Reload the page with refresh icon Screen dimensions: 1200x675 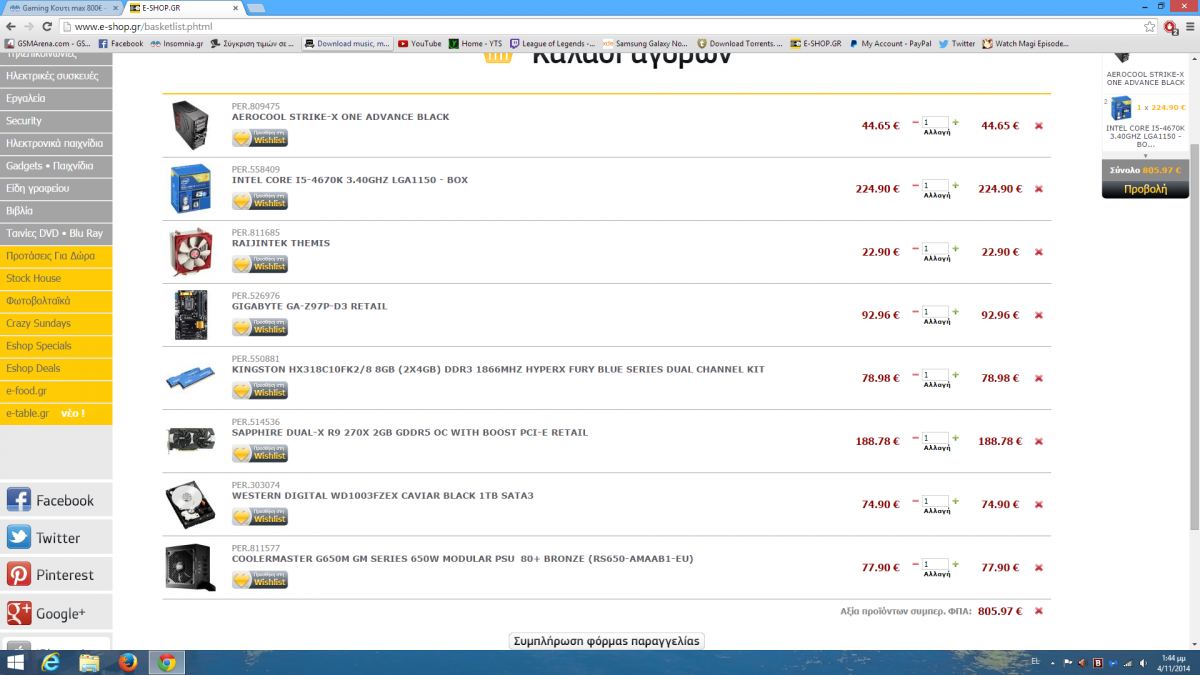click(47, 26)
